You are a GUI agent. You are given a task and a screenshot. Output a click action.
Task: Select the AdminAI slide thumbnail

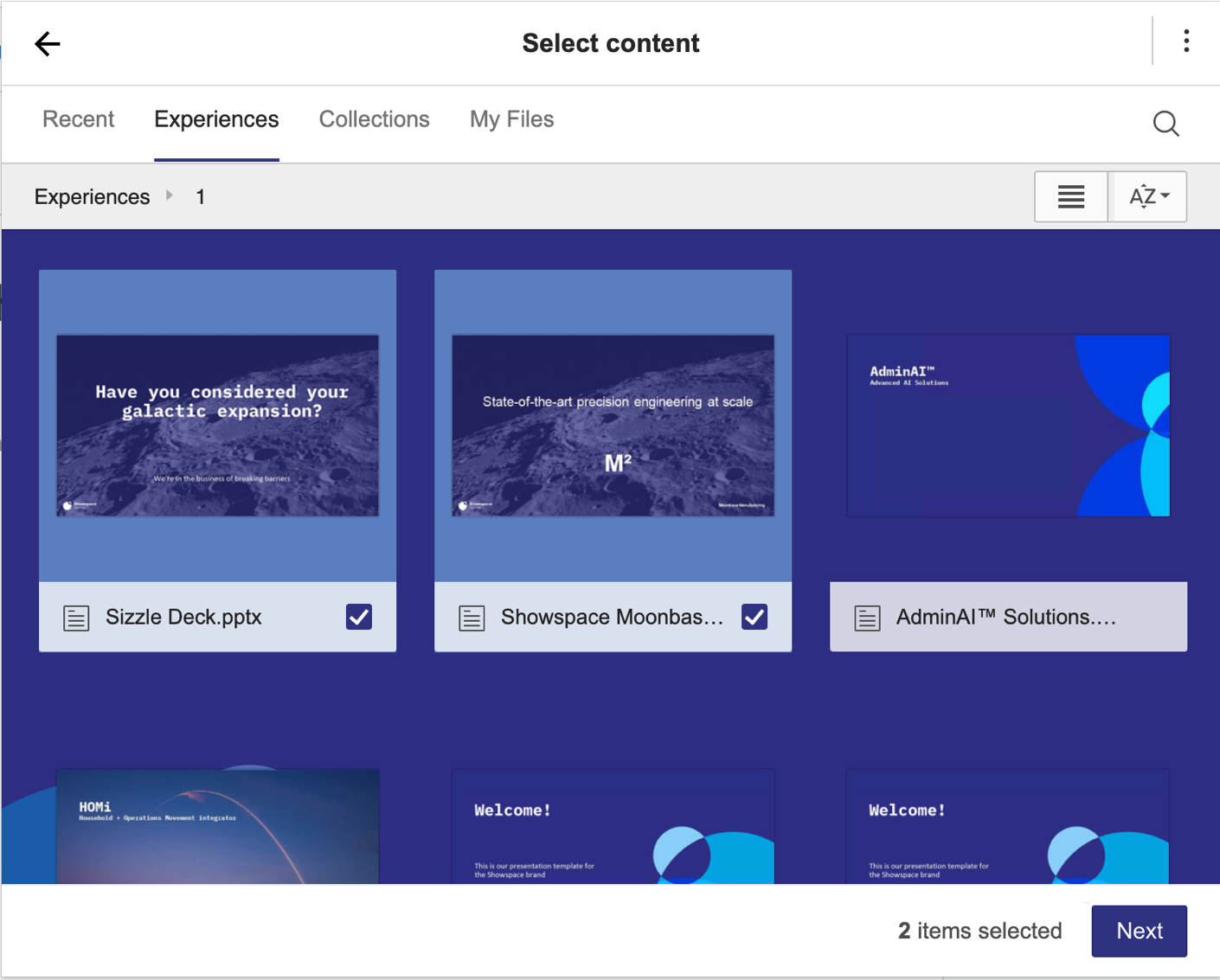click(1008, 426)
